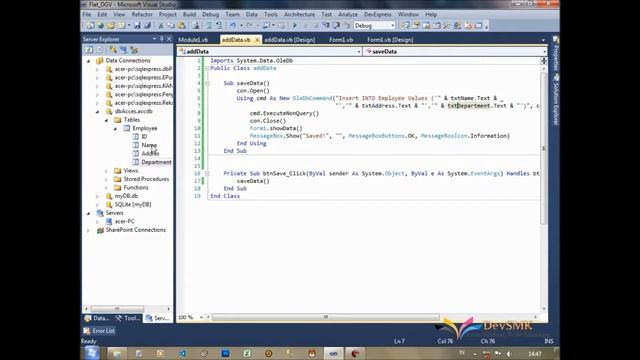Click the Save floppy disk icon
Screen dimensions: 640x360
click(x=137, y=26)
